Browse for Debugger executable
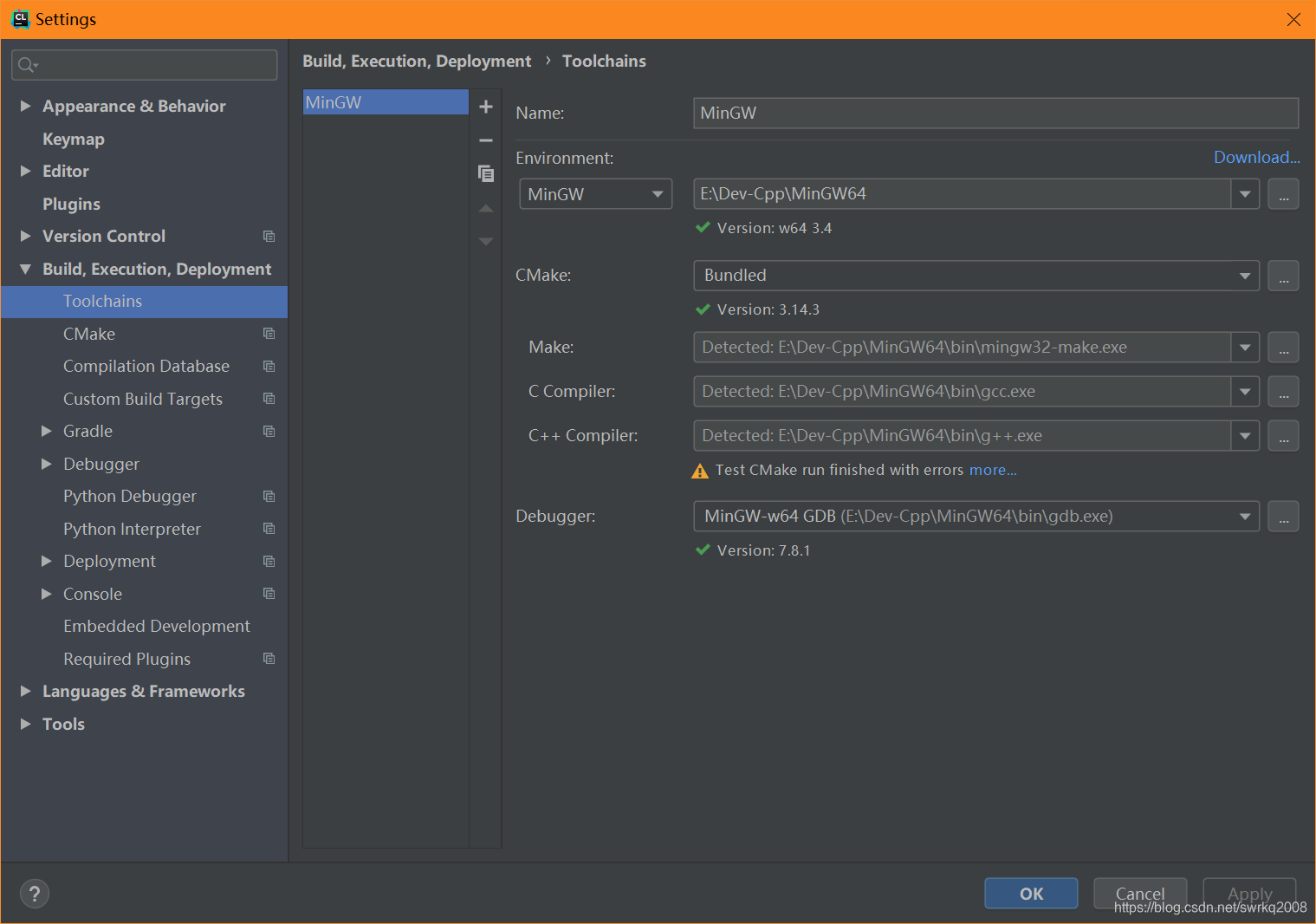 click(x=1283, y=517)
